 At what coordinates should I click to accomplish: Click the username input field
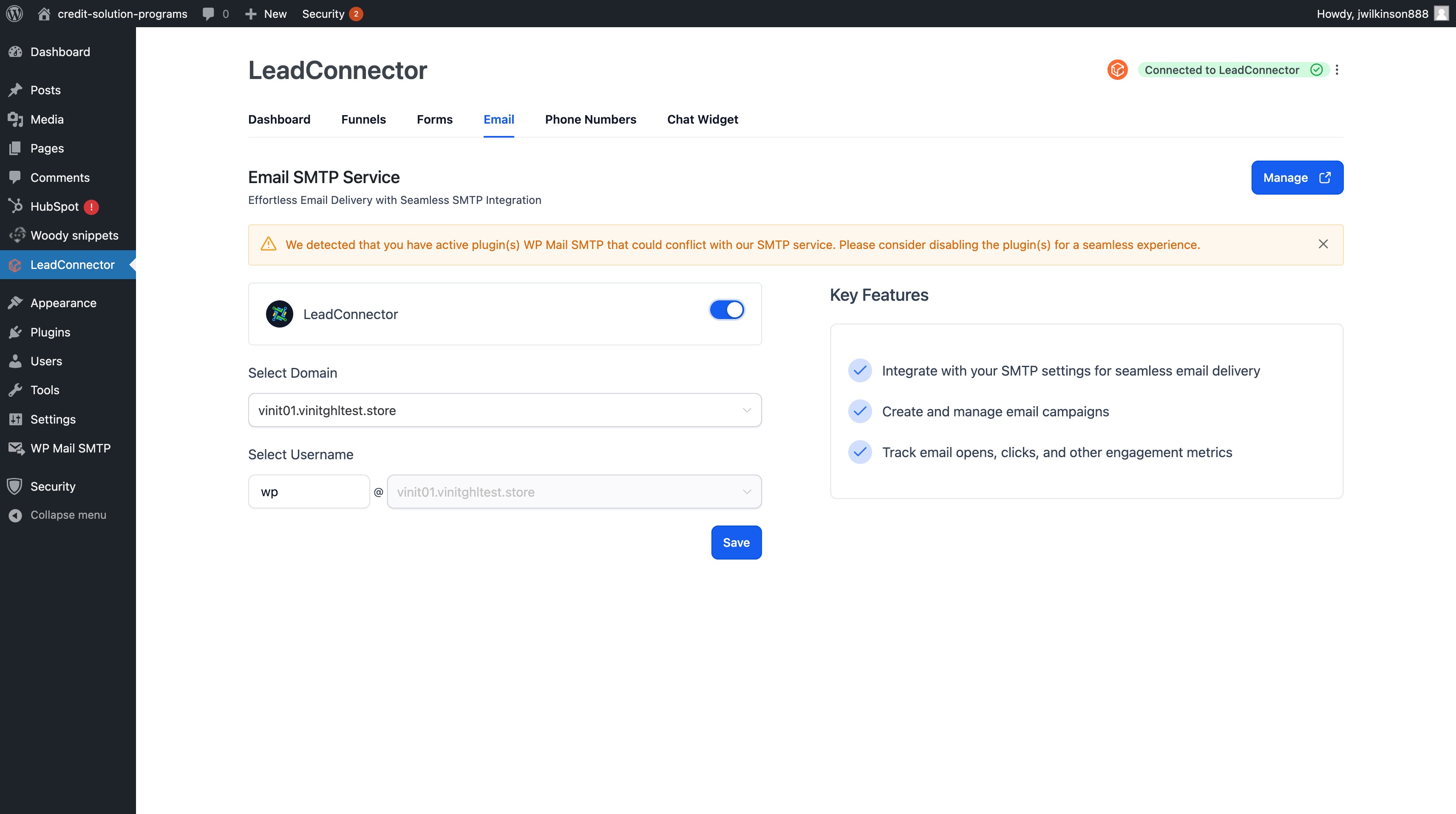coord(309,492)
